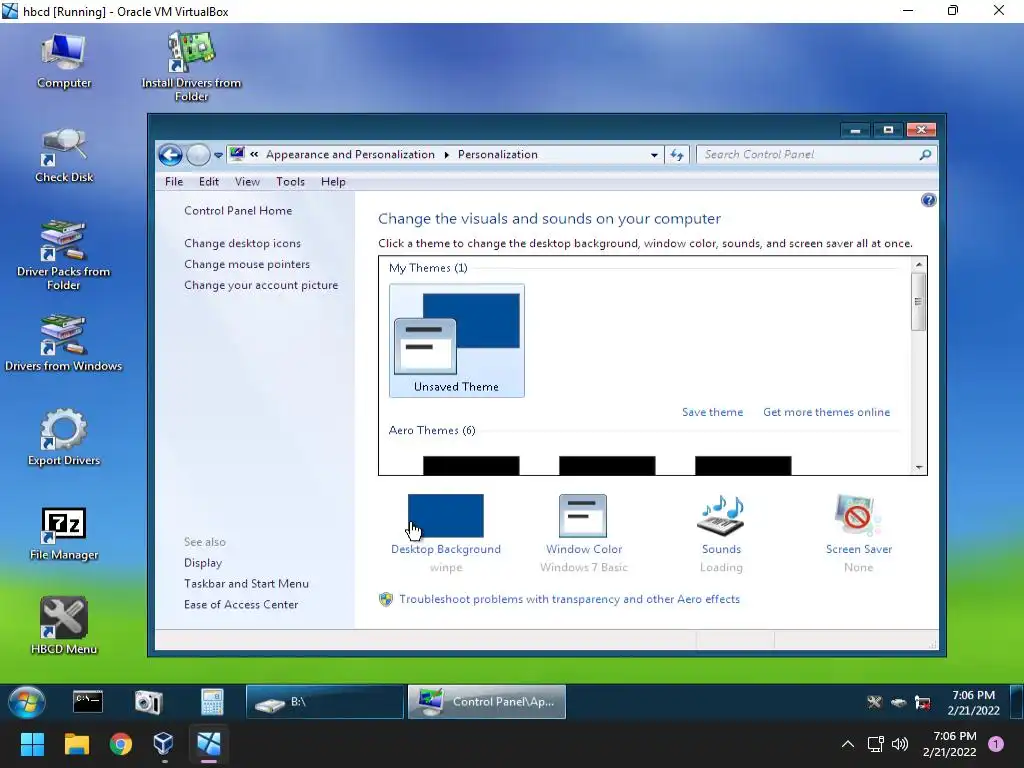Open Drivers from Windows shortcut
The height and width of the screenshot is (768, 1024).
(x=63, y=343)
